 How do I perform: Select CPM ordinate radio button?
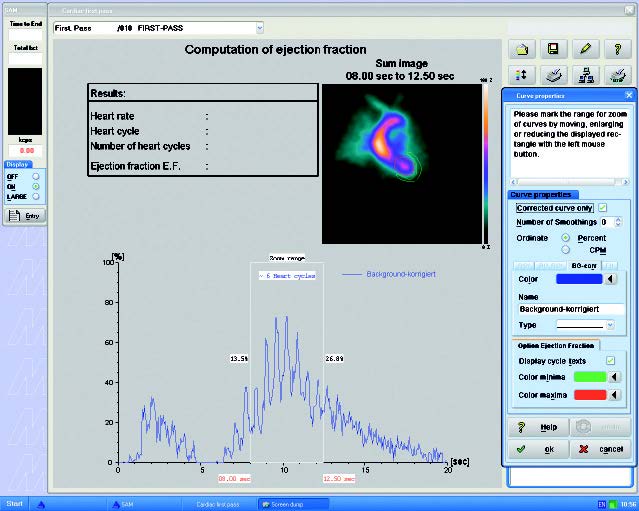point(566,250)
